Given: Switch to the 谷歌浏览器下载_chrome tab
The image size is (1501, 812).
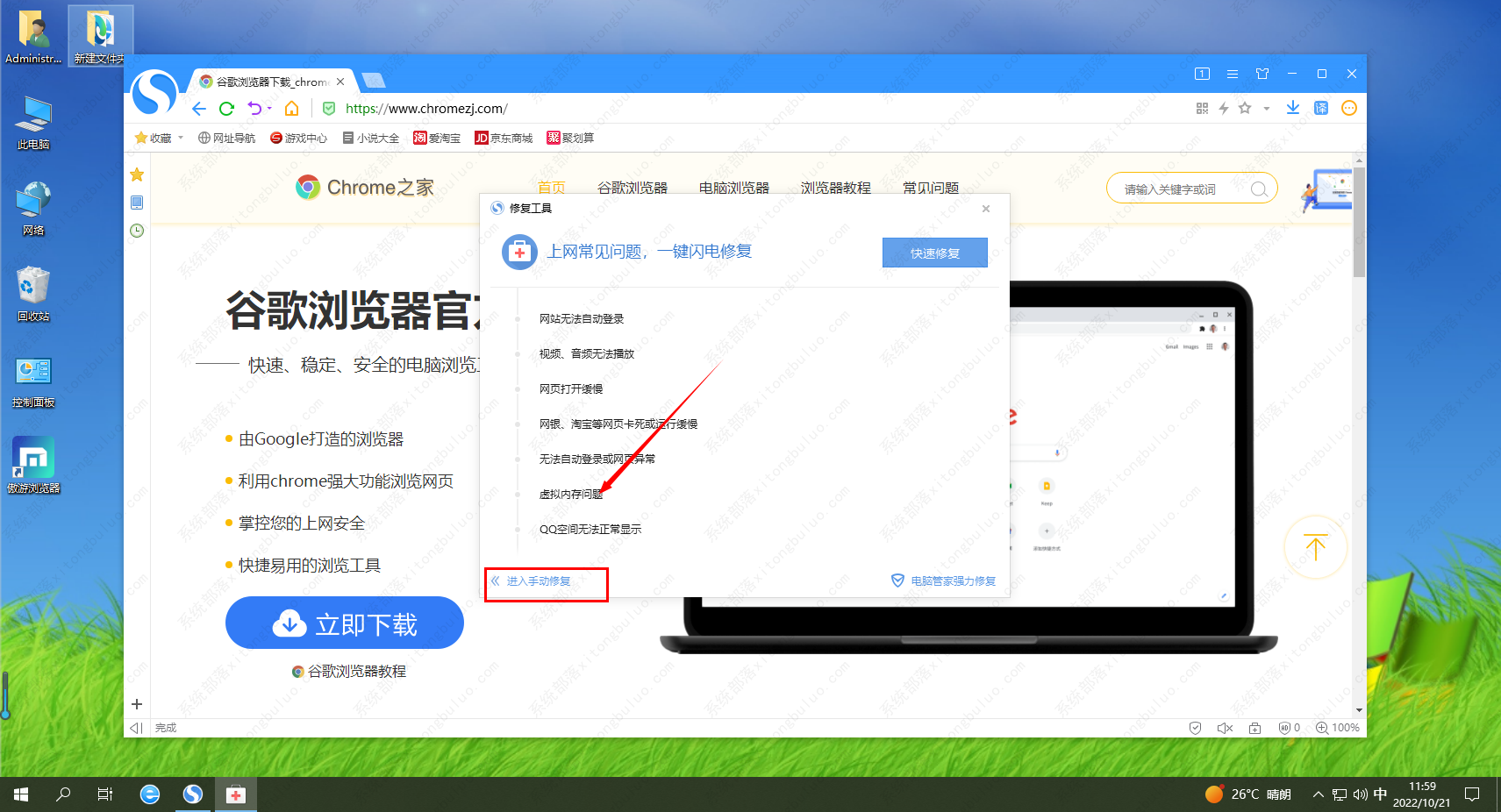Looking at the screenshot, I should tap(263, 81).
